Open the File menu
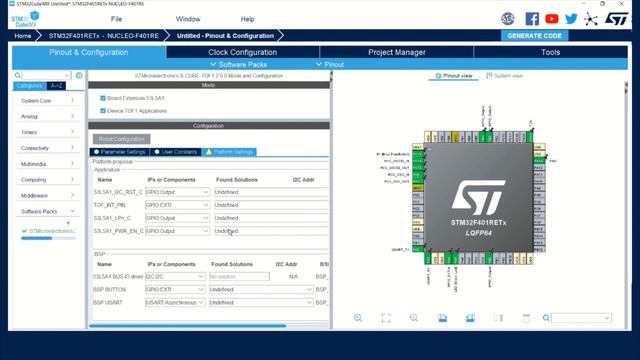 tap(116, 19)
